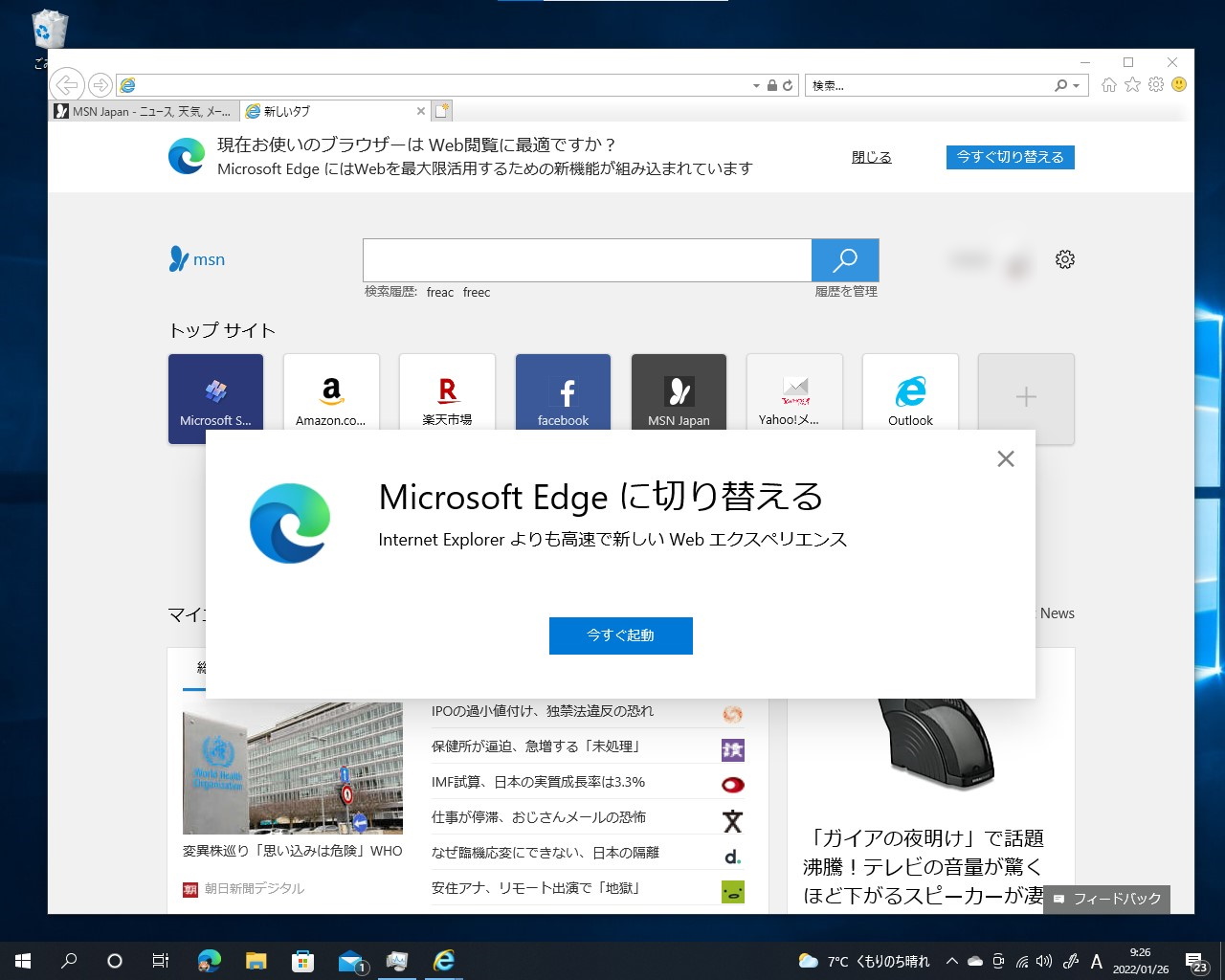Viewport: 1225px width, 980px height.
Task: Open the Favorites star icon
Action: [x=1132, y=85]
